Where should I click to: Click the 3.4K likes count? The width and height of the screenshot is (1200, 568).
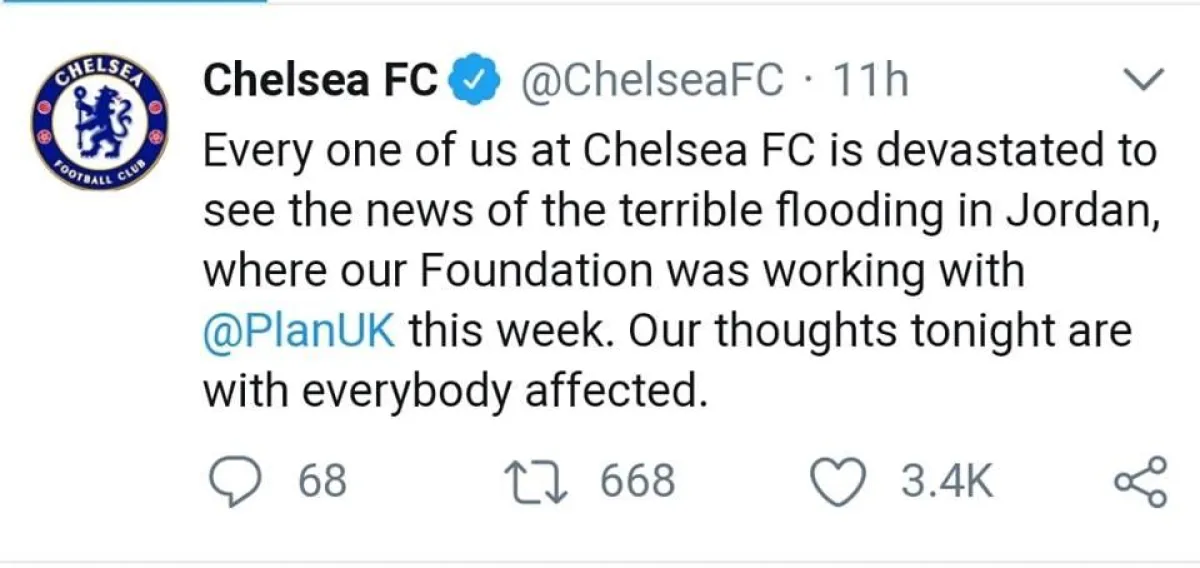point(946,482)
